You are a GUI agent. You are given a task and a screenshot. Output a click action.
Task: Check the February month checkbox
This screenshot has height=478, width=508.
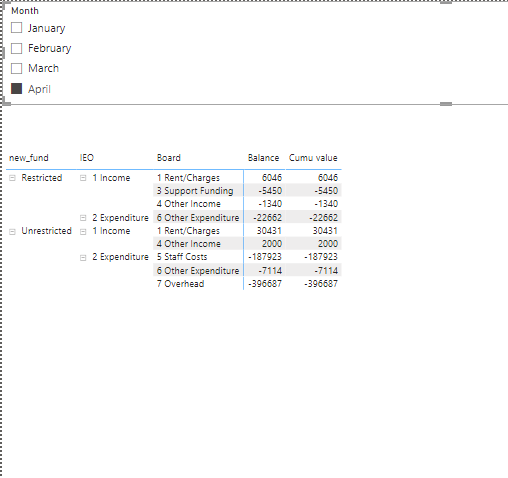pos(16,48)
